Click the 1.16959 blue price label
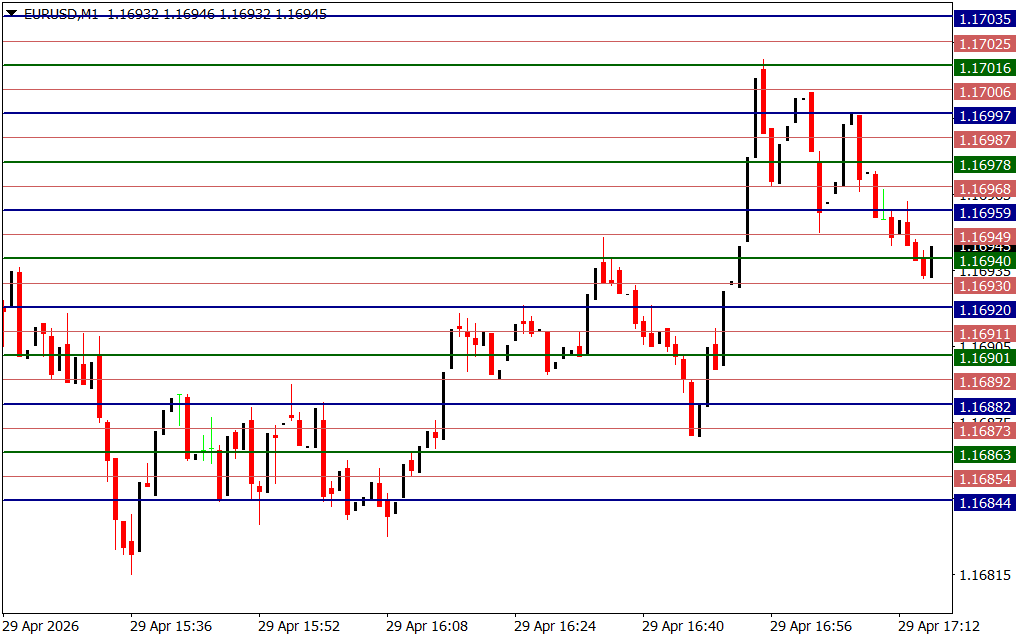 (x=985, y=213)
